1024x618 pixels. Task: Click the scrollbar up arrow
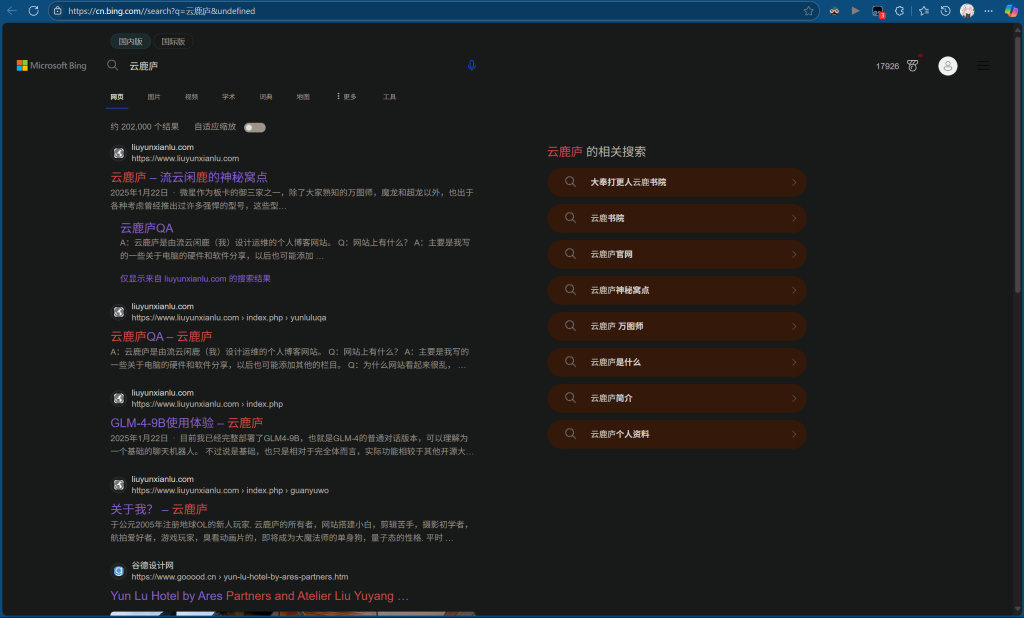1017,29
